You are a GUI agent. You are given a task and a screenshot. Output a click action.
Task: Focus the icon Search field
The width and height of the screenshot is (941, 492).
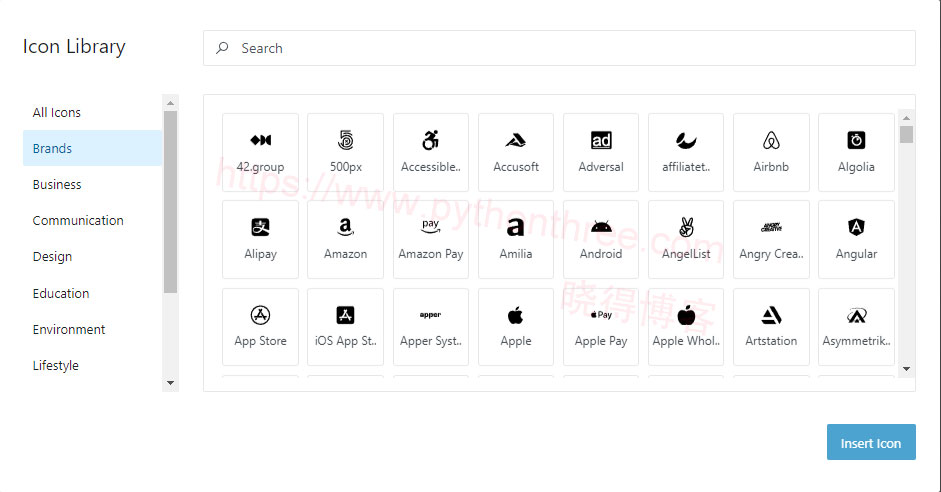coord(559,48)
